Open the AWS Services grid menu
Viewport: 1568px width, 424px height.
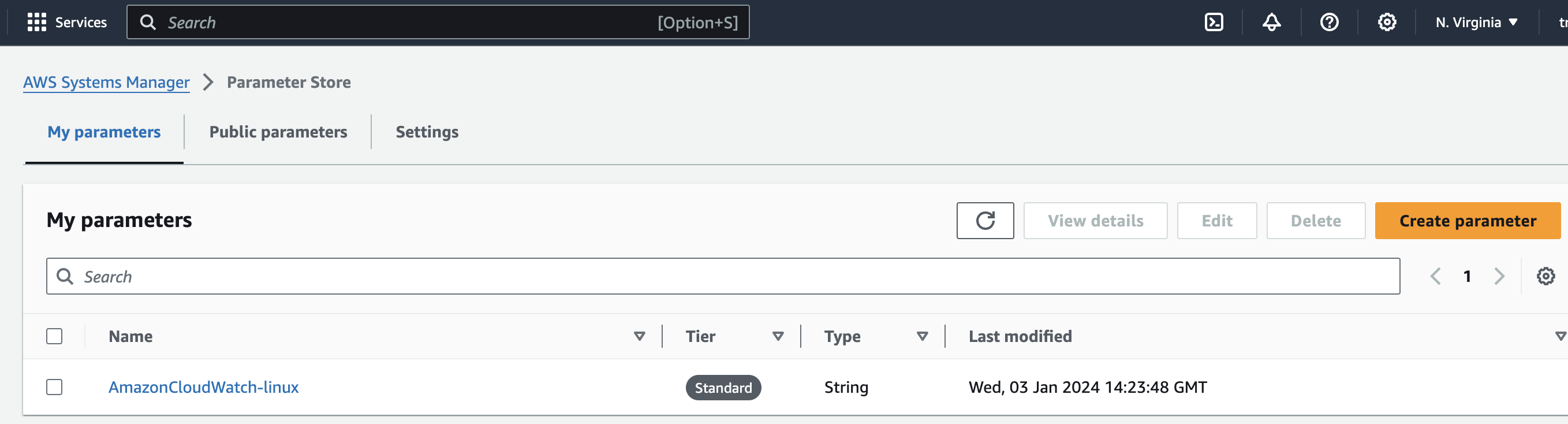tap(36, 23)
